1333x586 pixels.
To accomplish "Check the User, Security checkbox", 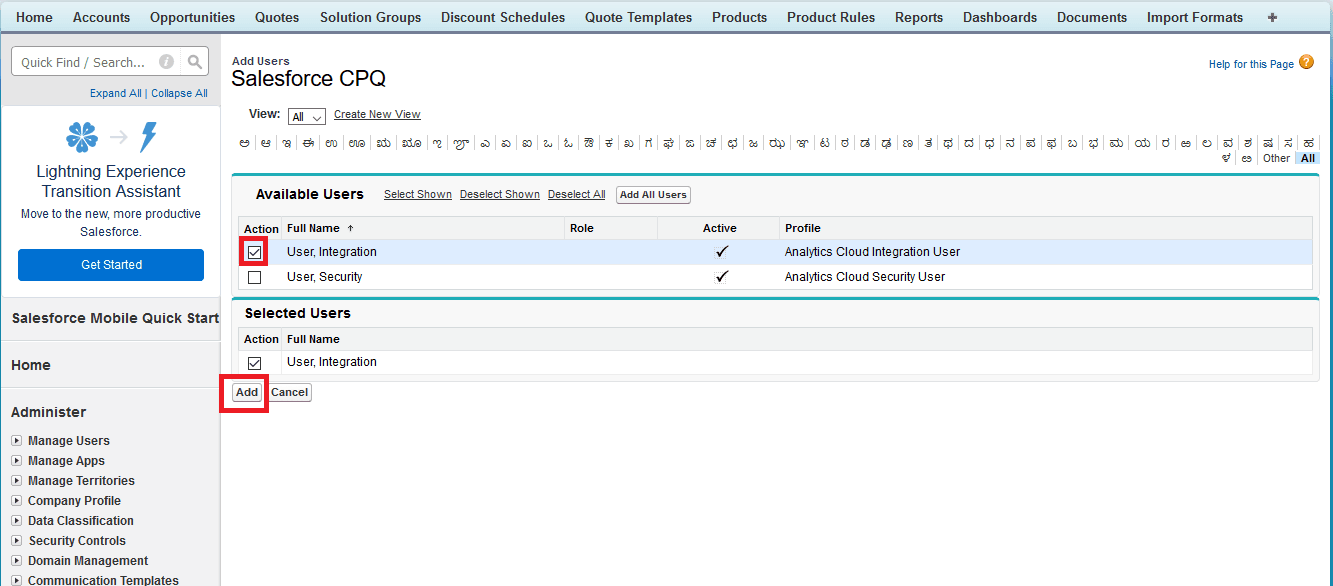I will 254,277.
